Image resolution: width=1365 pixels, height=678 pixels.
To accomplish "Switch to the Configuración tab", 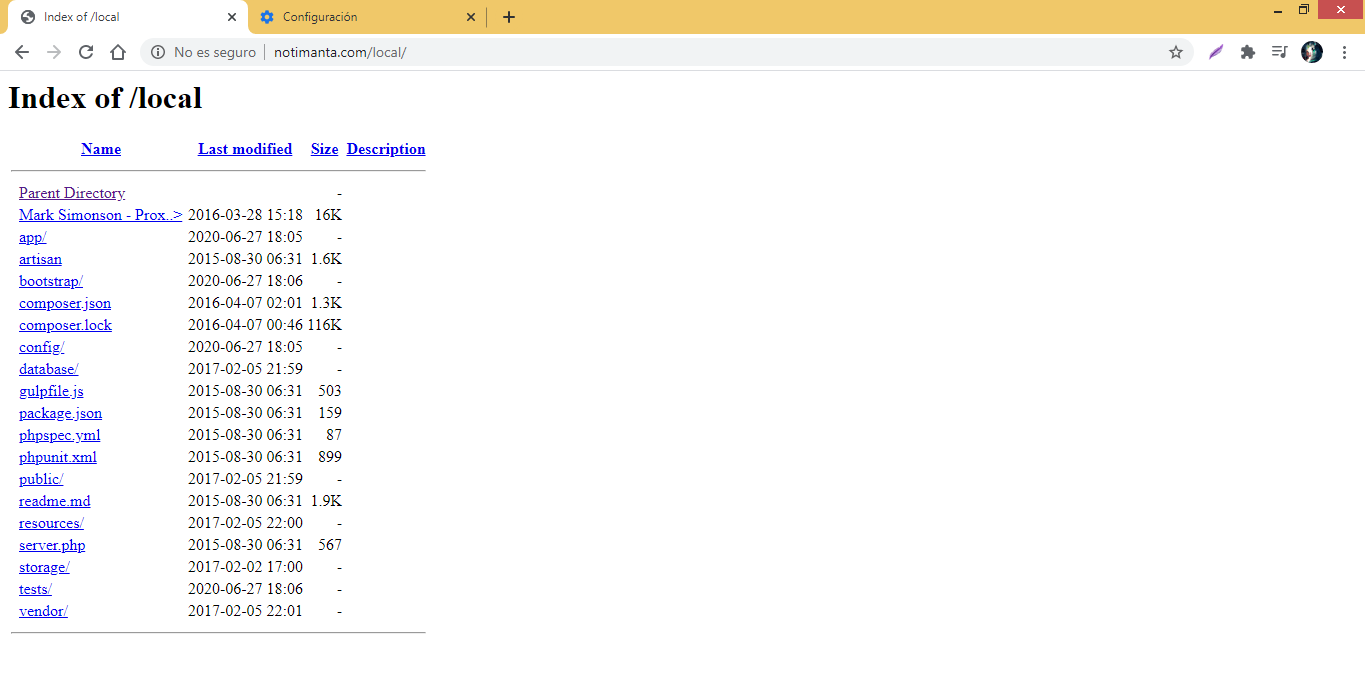I will click(367, 17).
